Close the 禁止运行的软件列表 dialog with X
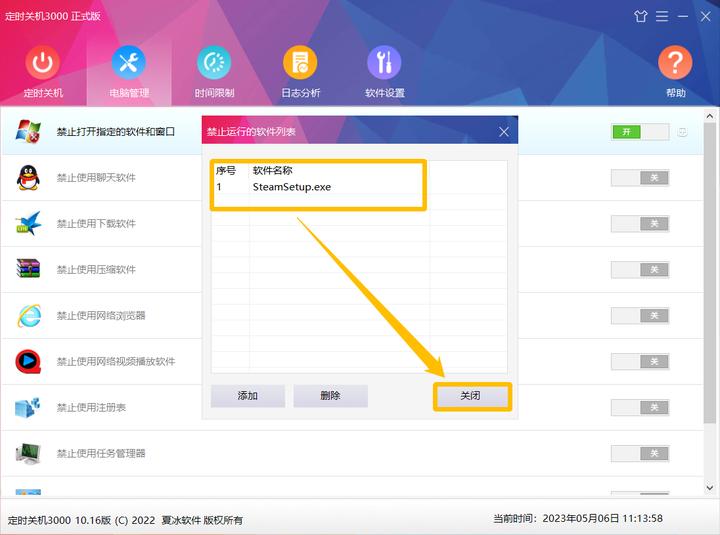The image size is (720, 535). point(504,132)
